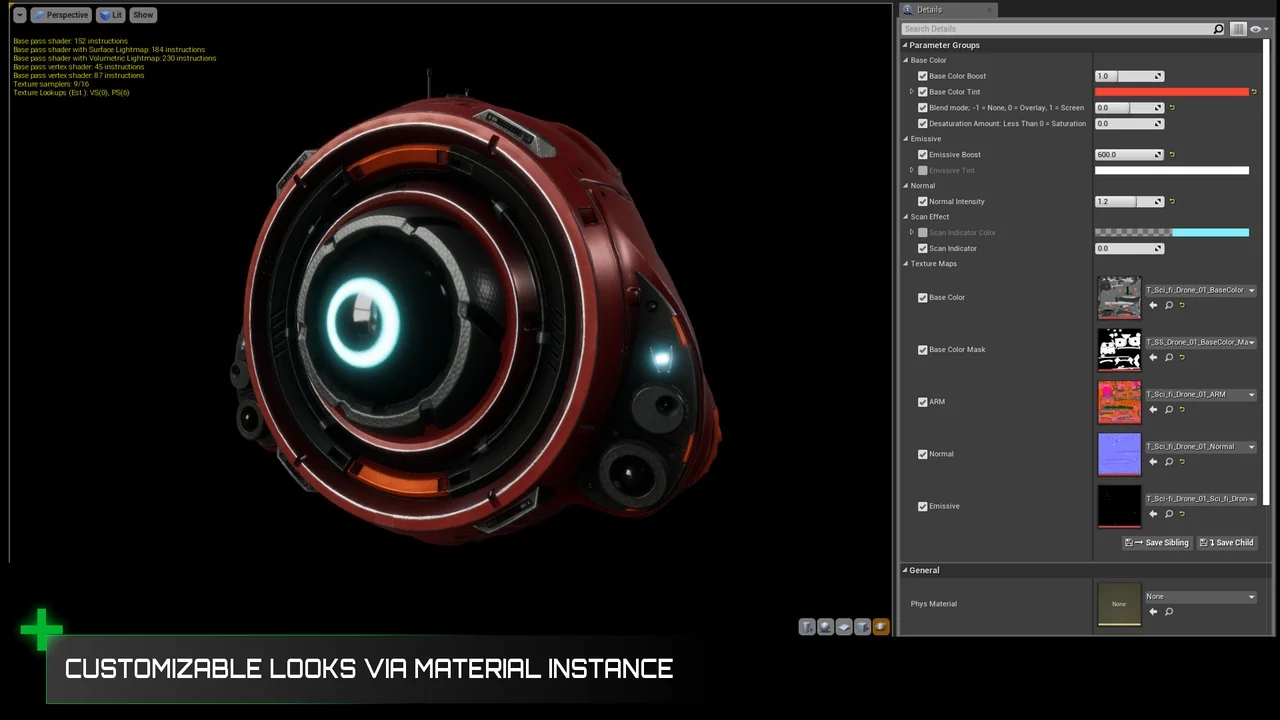Reset Base Color Tint to default
The width and height of the screenshot is (1280, 720).
pyautogui.click(x=1254, y=92)
